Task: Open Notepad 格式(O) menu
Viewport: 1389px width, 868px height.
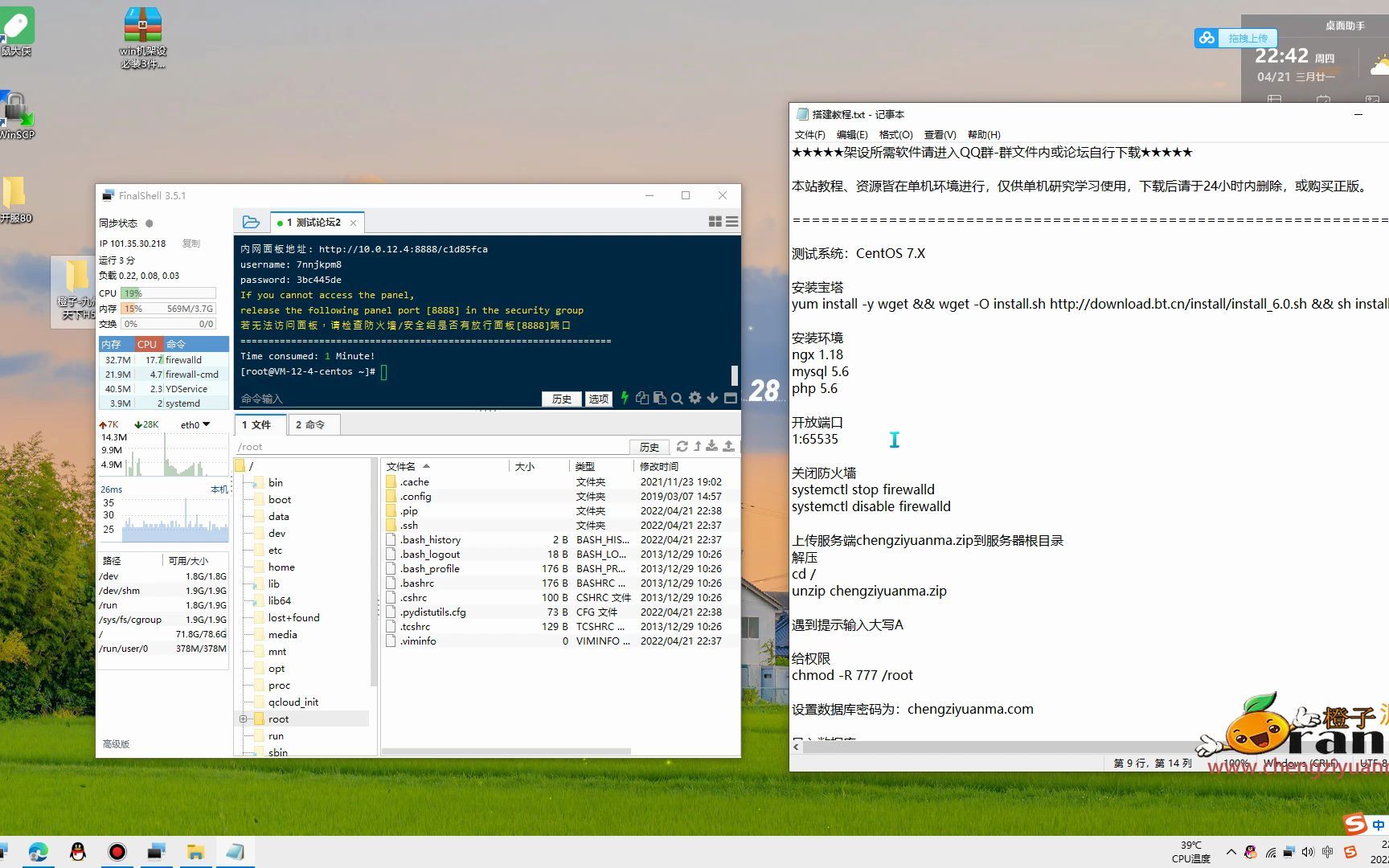Action: 895,134
